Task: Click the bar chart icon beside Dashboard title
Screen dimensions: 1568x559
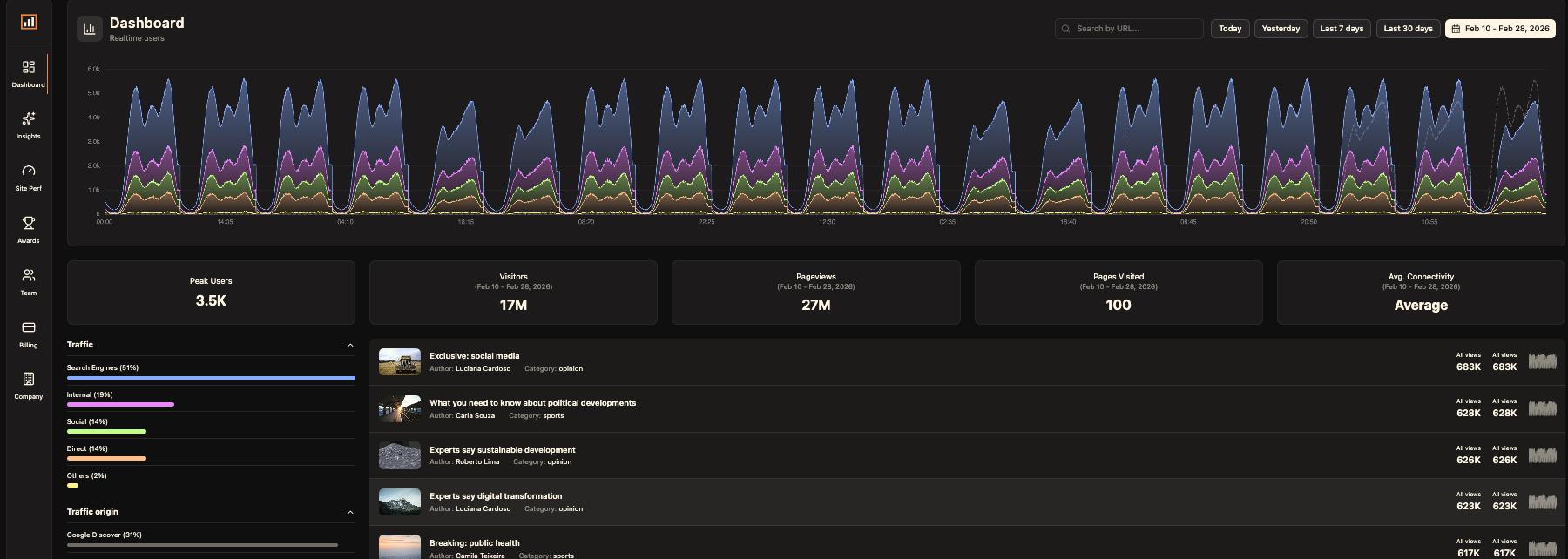Action: 89,29
